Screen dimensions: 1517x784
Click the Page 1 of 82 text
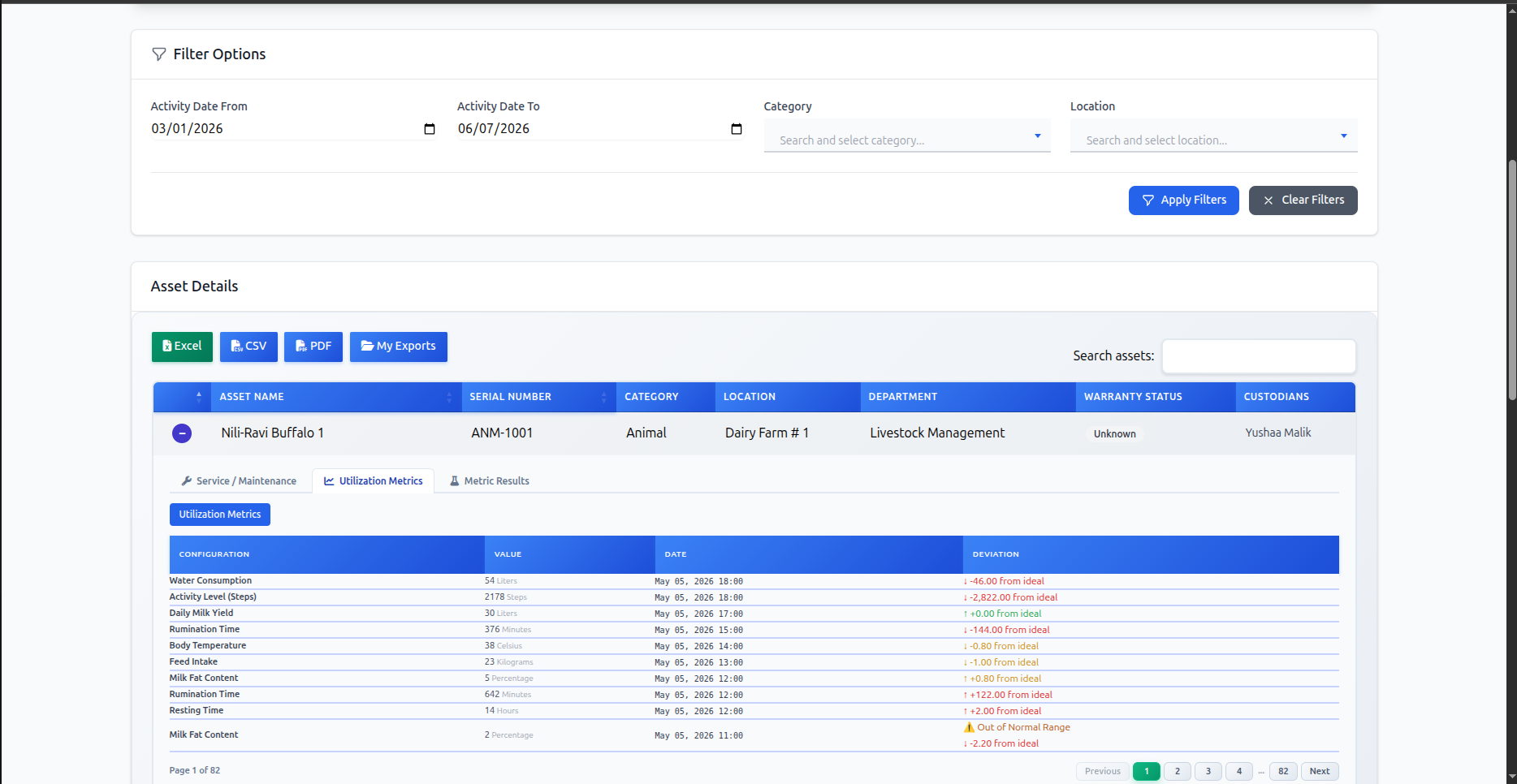pyautogui.click(x=195, y=771)
